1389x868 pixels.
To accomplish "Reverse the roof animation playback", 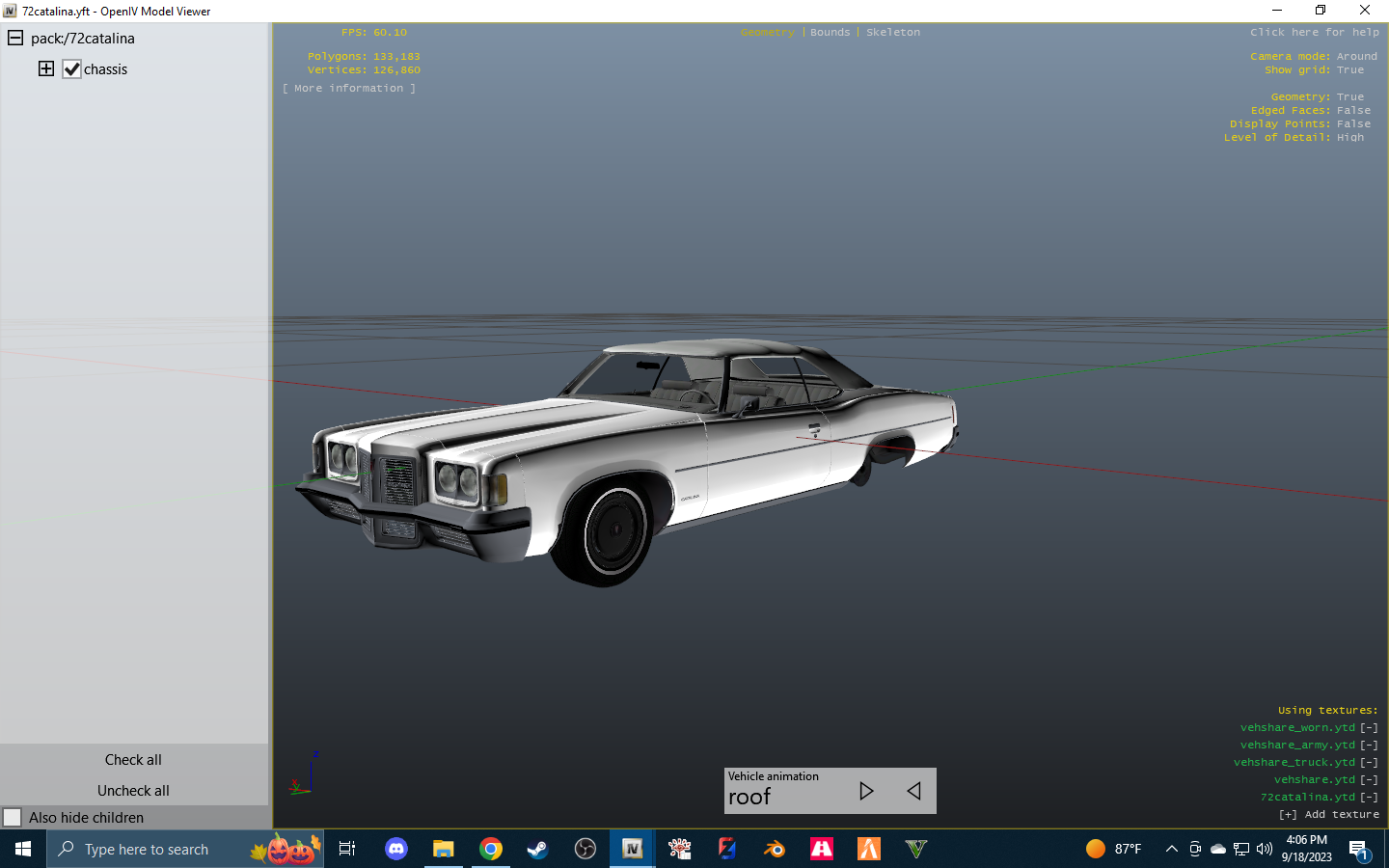I will (912, 791).
